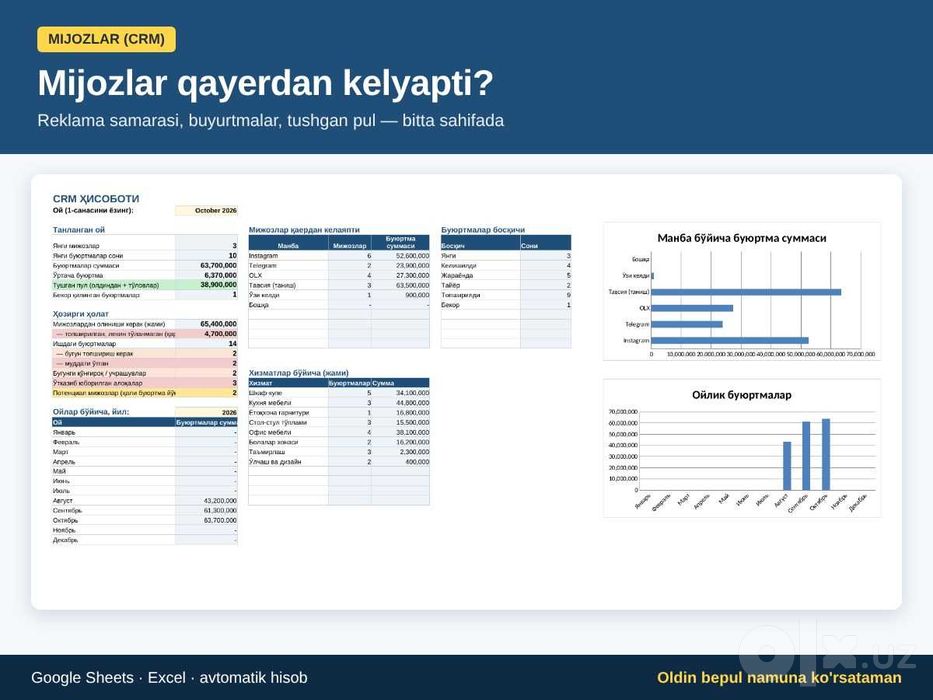Viewport: 933px width, 700px height.
Task: Click the Instagram bar in source chart
Action: pos(730,340)
